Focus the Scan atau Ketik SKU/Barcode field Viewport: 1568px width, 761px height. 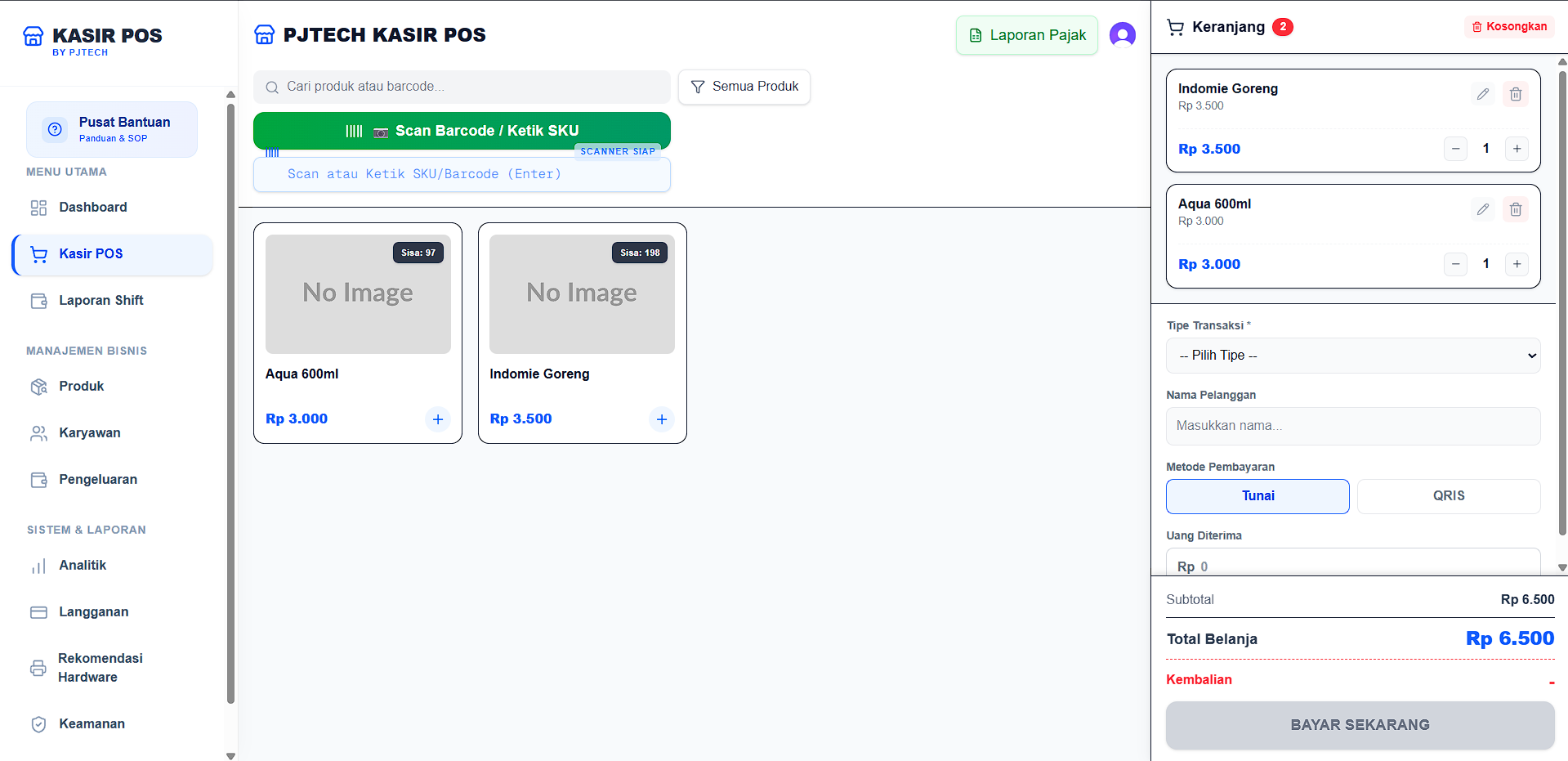[x=462, y=174]
